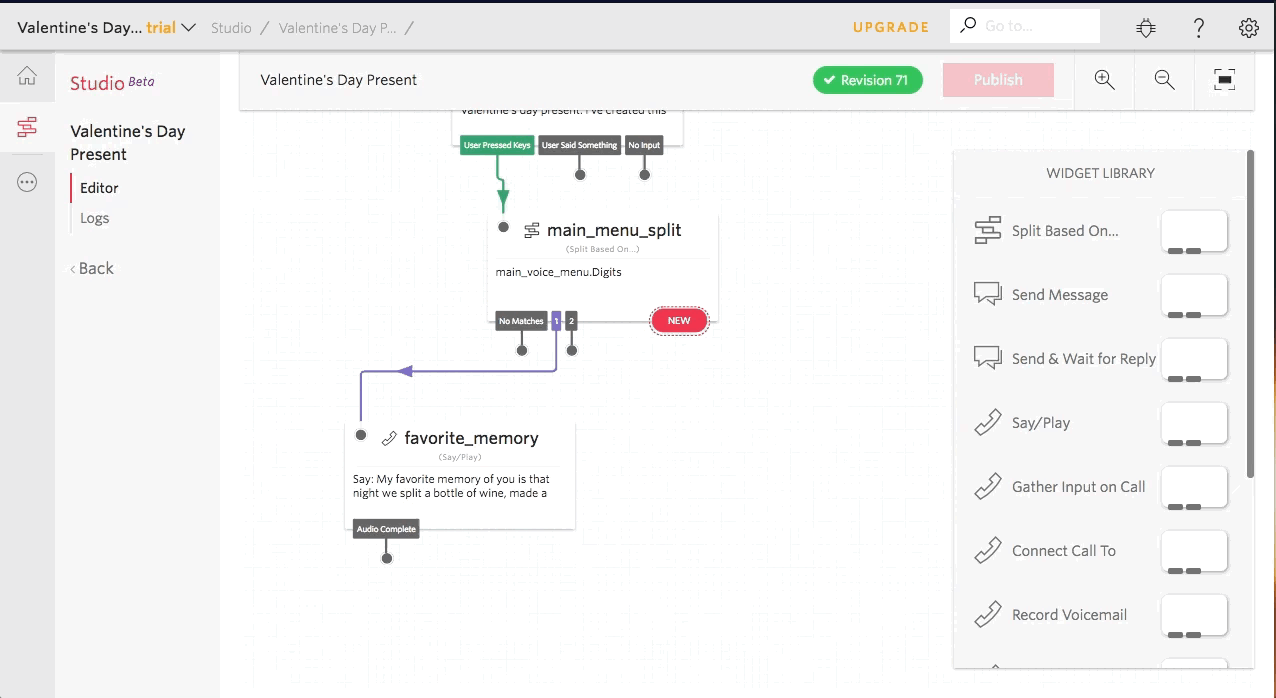
Task: Select the Send & Wait for Reply thumbnail
Action: [1194, 361]
